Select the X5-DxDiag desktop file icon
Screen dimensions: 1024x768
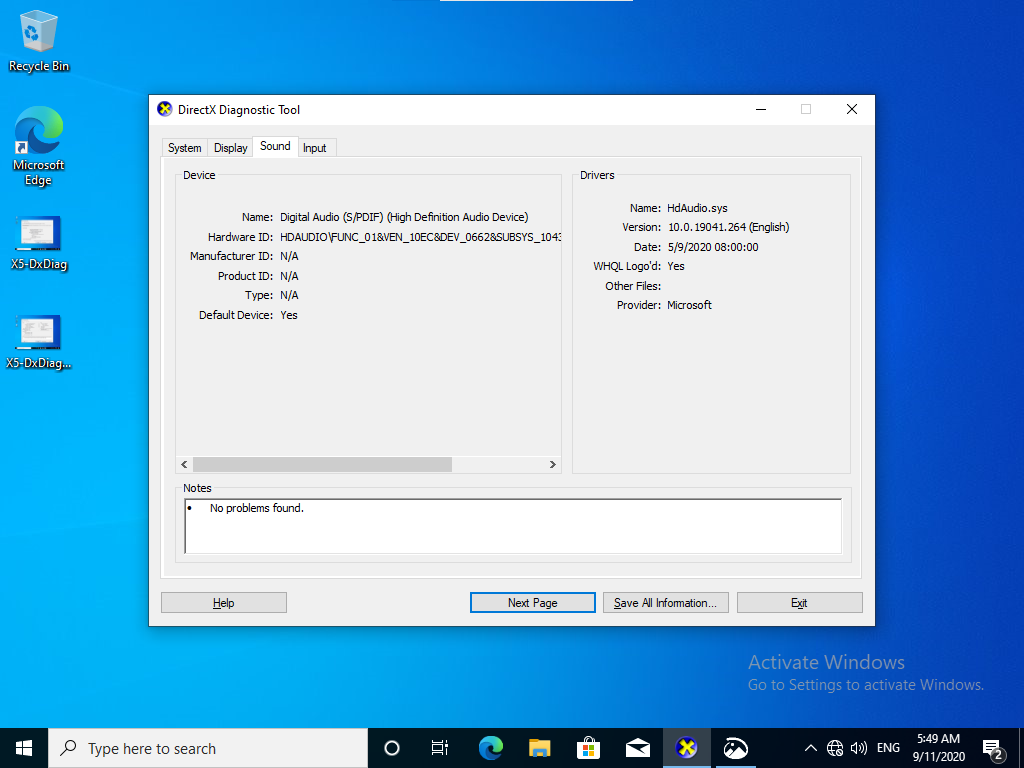point(39,243)
